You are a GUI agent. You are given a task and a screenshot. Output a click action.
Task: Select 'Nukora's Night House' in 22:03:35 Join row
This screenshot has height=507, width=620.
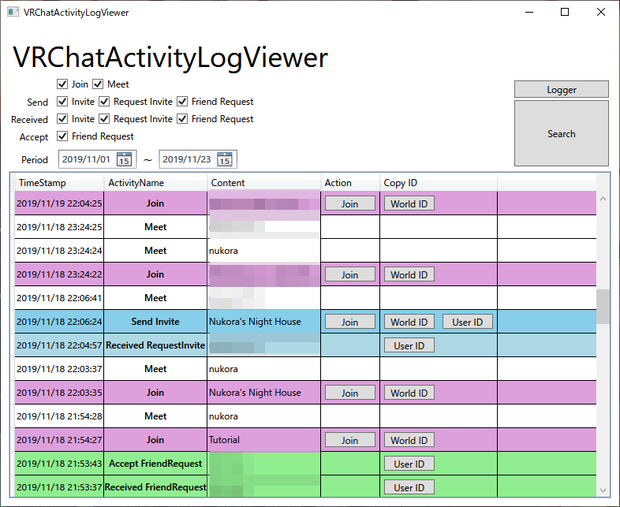(255, 393)
